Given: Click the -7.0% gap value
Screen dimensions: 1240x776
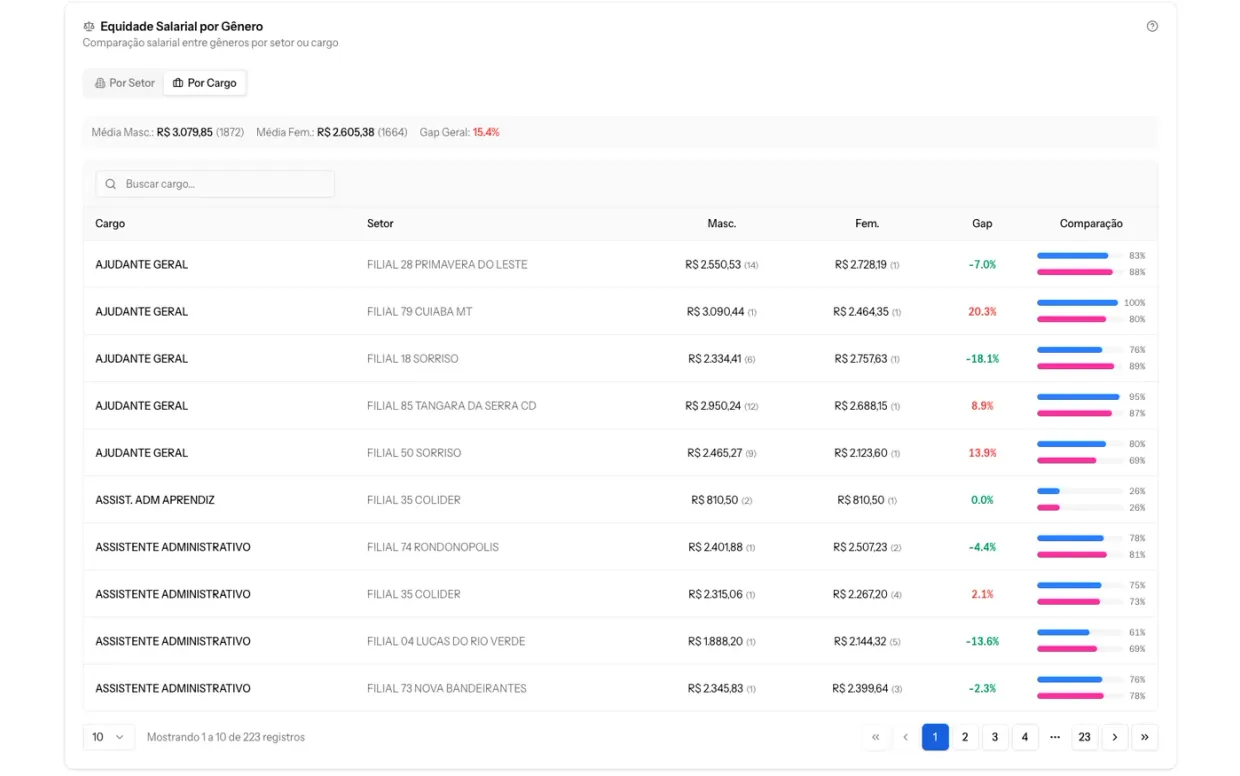Looking at the screenshot, I should pos(982,265).
